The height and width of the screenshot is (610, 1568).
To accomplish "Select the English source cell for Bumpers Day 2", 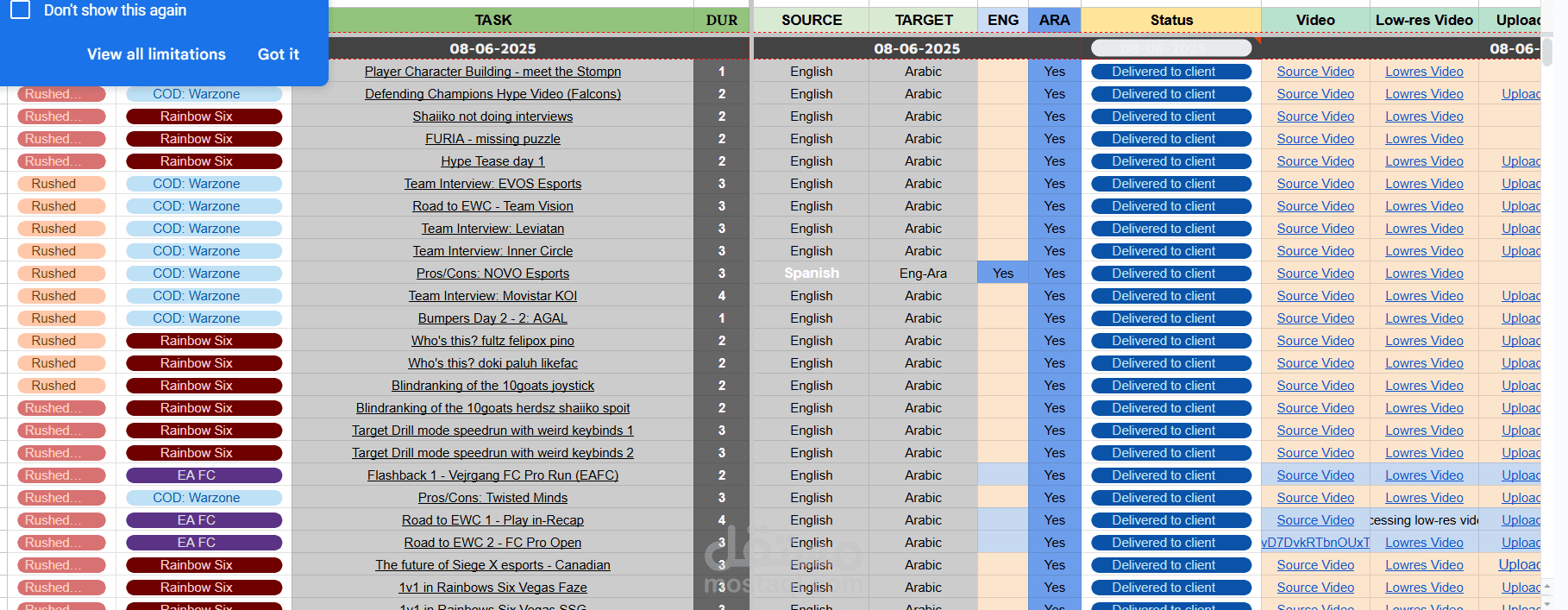I will pyautogui.click(x=812, y=318).
